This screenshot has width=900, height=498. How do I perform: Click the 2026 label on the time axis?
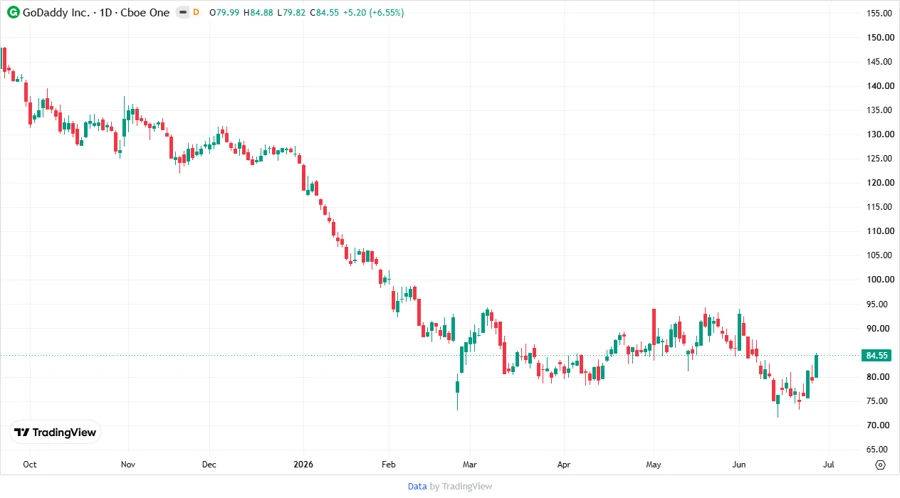tap(303, 464)
